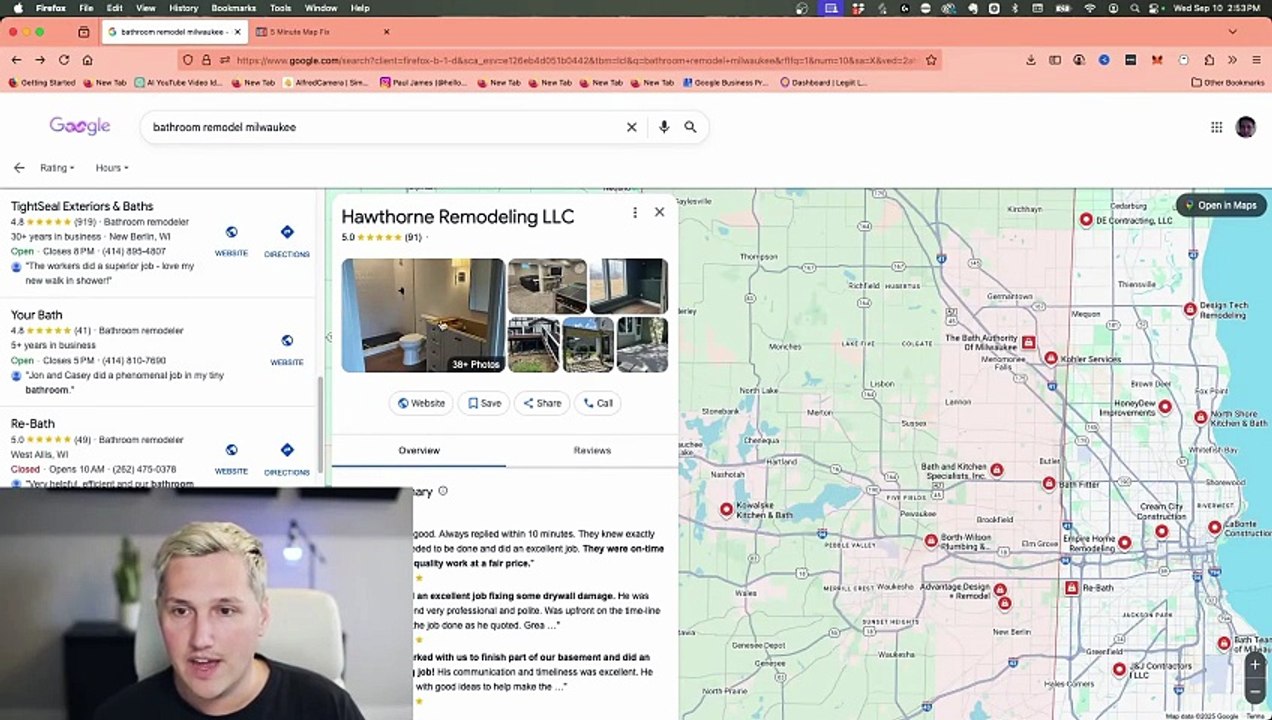Select the Reviews tab

tap(592, 450)
